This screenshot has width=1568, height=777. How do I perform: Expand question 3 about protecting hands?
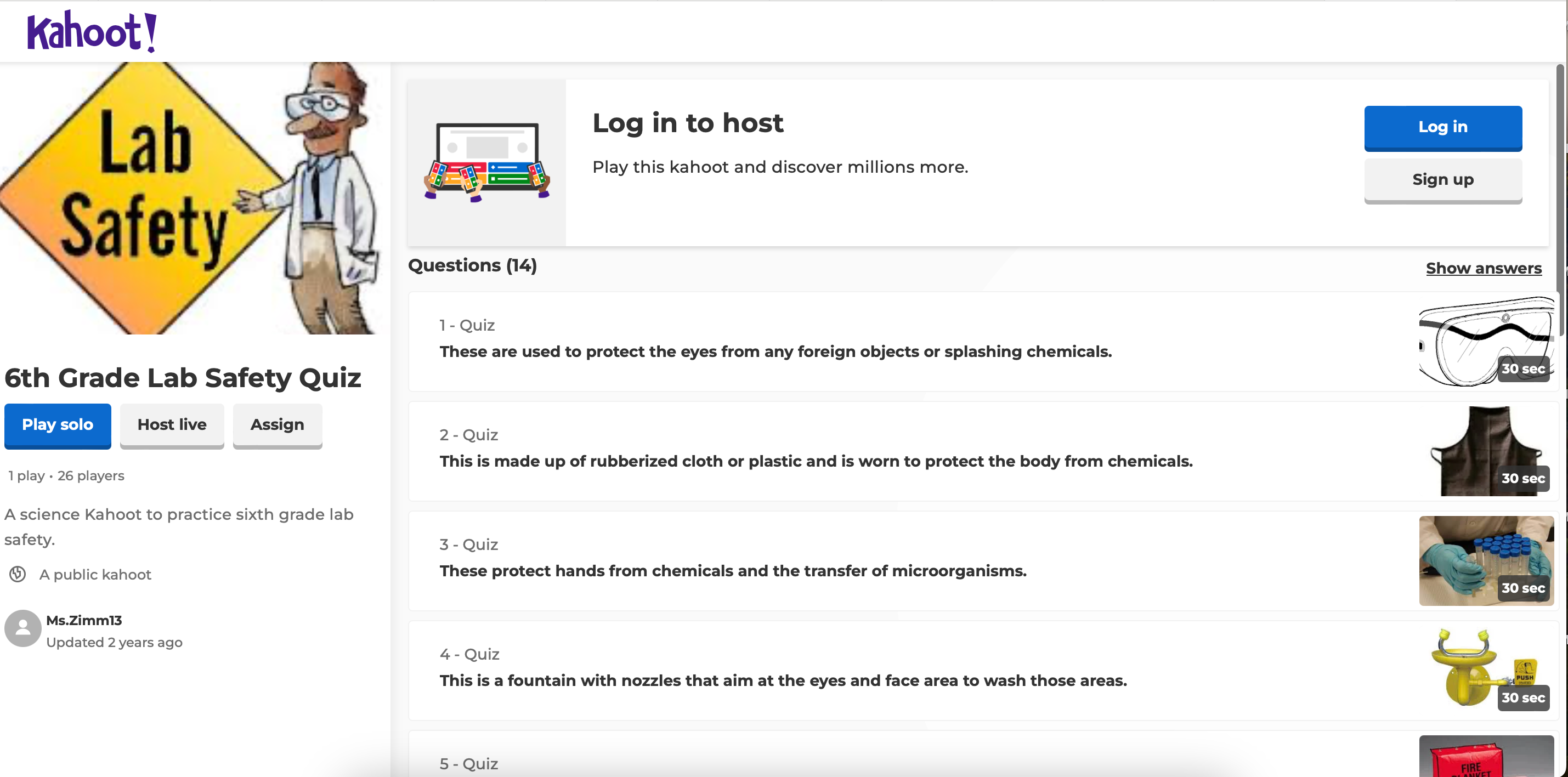pyautogui.click(x=732, y=571)
